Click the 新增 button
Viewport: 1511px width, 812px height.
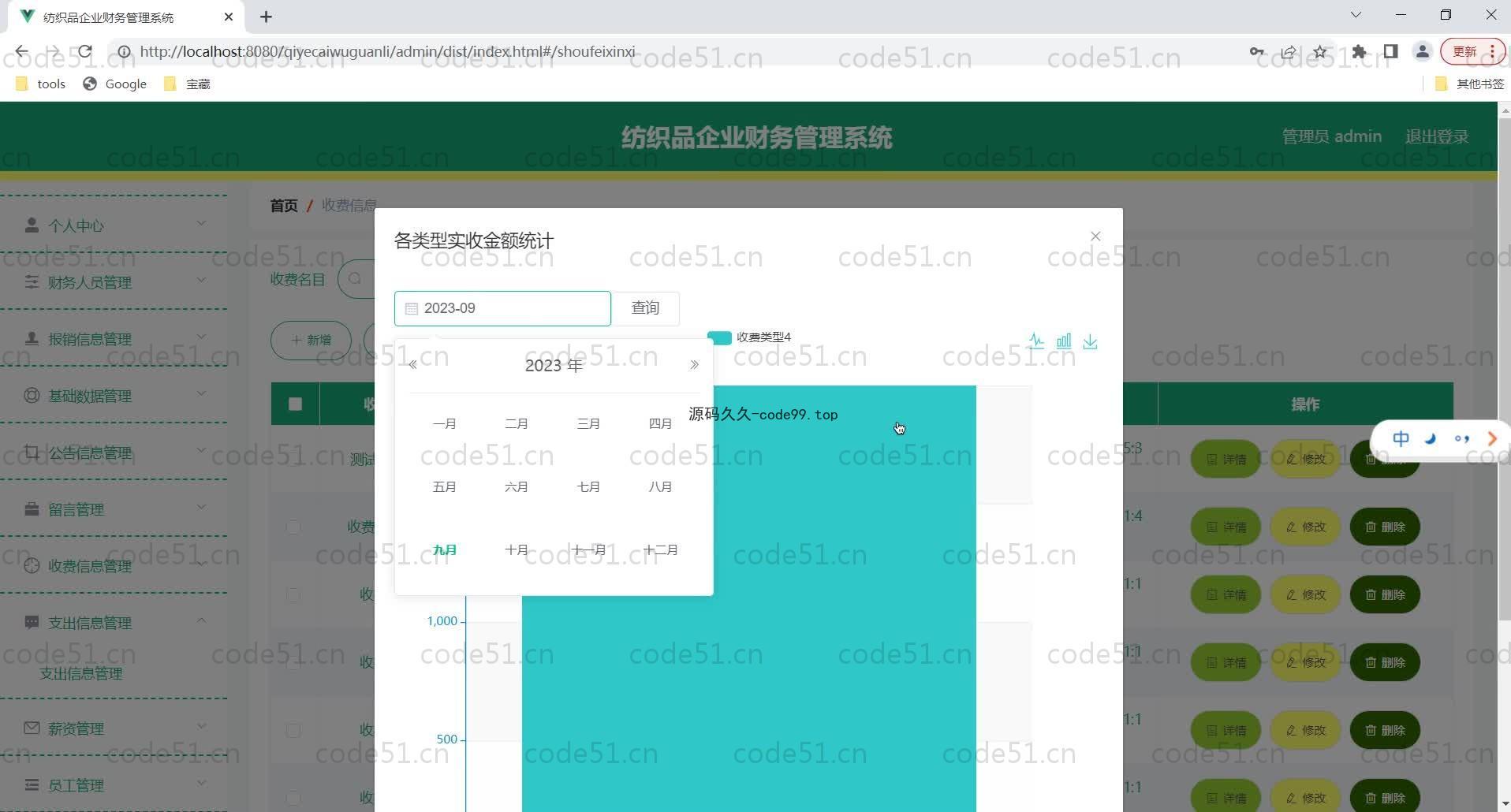[x=311, y=341]
